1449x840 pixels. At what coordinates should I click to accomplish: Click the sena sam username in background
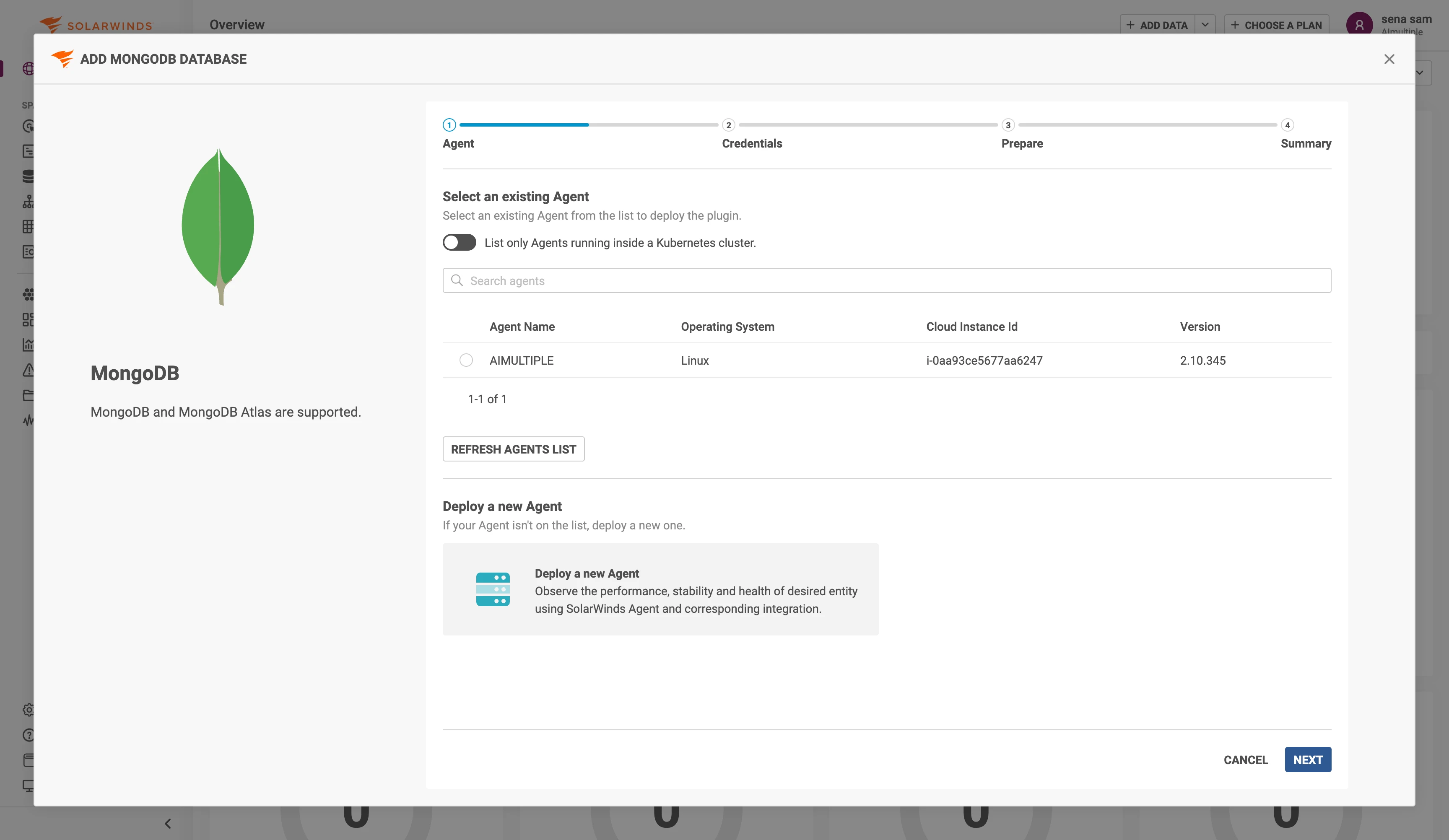1406,19
